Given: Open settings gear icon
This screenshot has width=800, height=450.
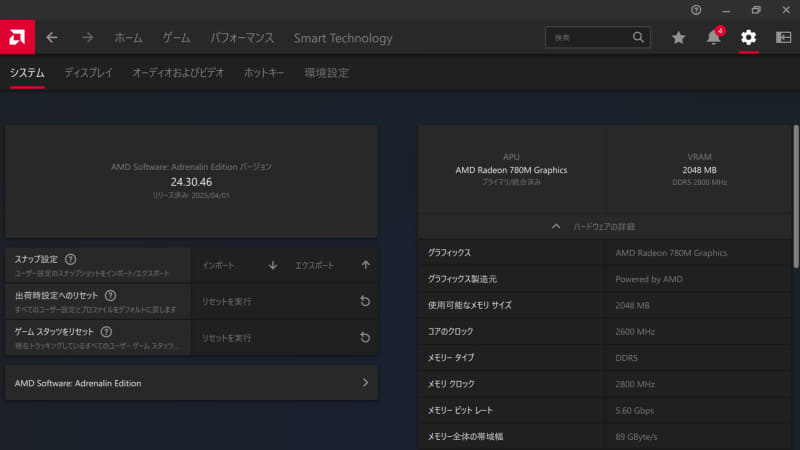Looking at the screenshot, I should 748,37.
